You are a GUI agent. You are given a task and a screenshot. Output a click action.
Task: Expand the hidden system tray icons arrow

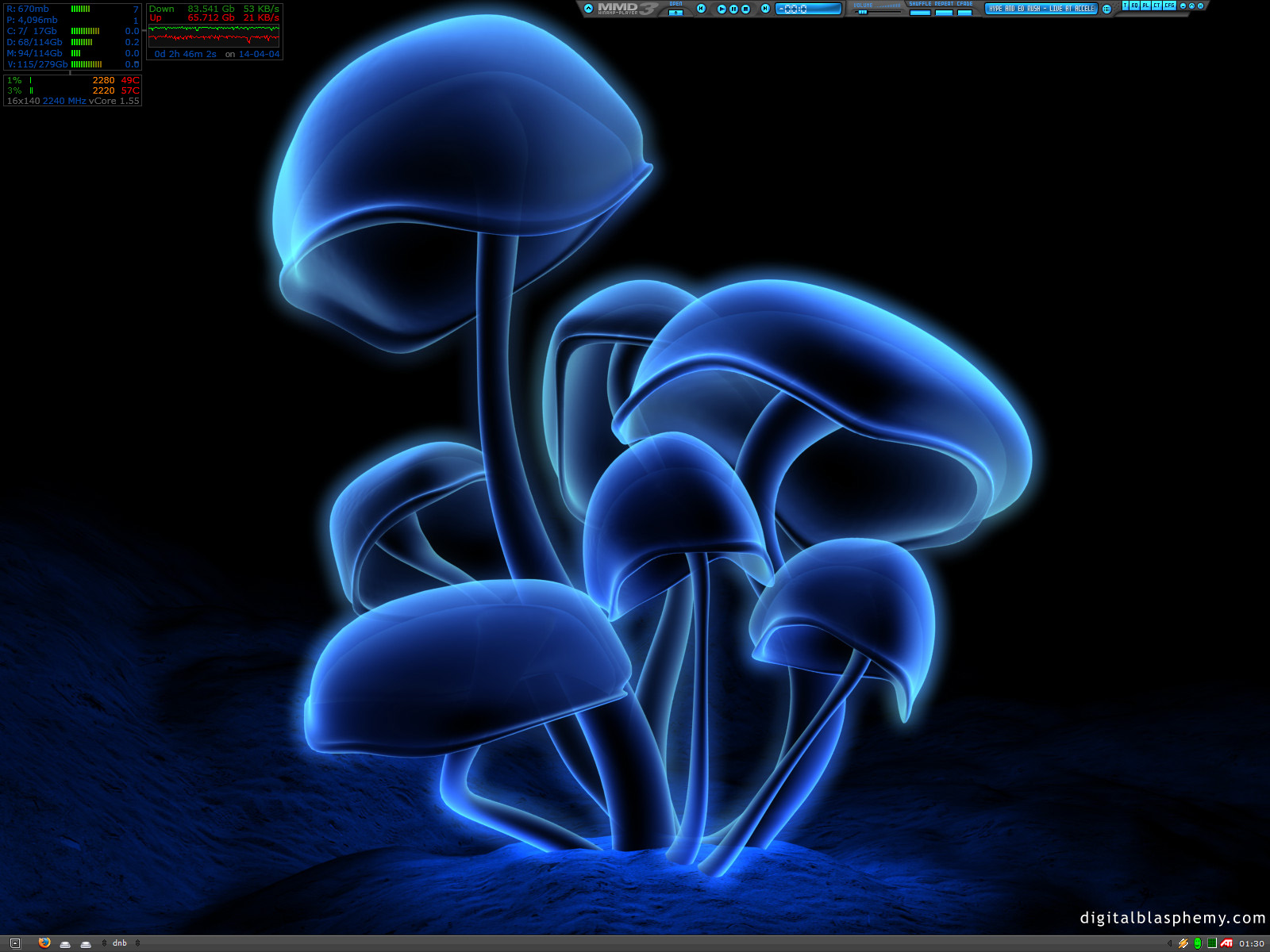point(1169,943)
